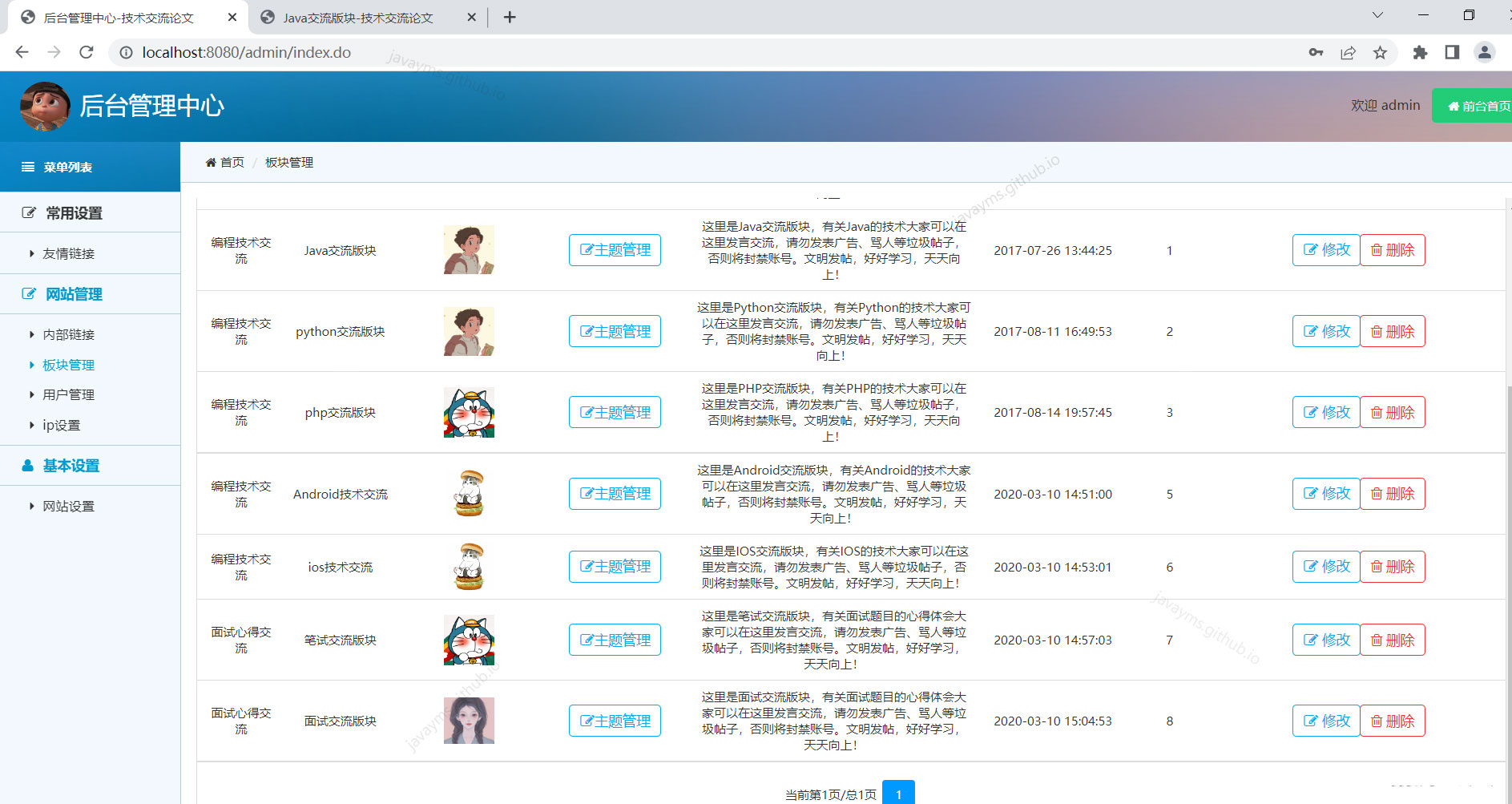Open the browser profile avatar icon
1512x804 pixels.
point(1485,52)
